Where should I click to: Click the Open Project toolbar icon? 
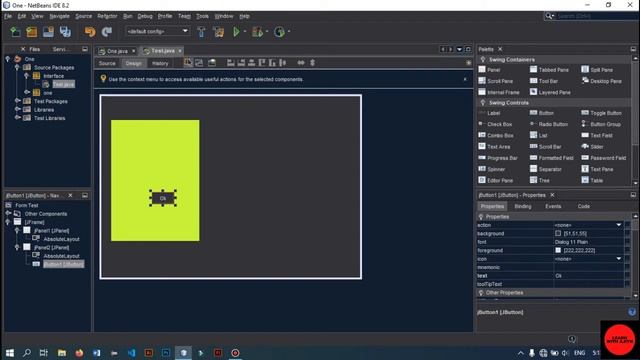tap(48, 32)
